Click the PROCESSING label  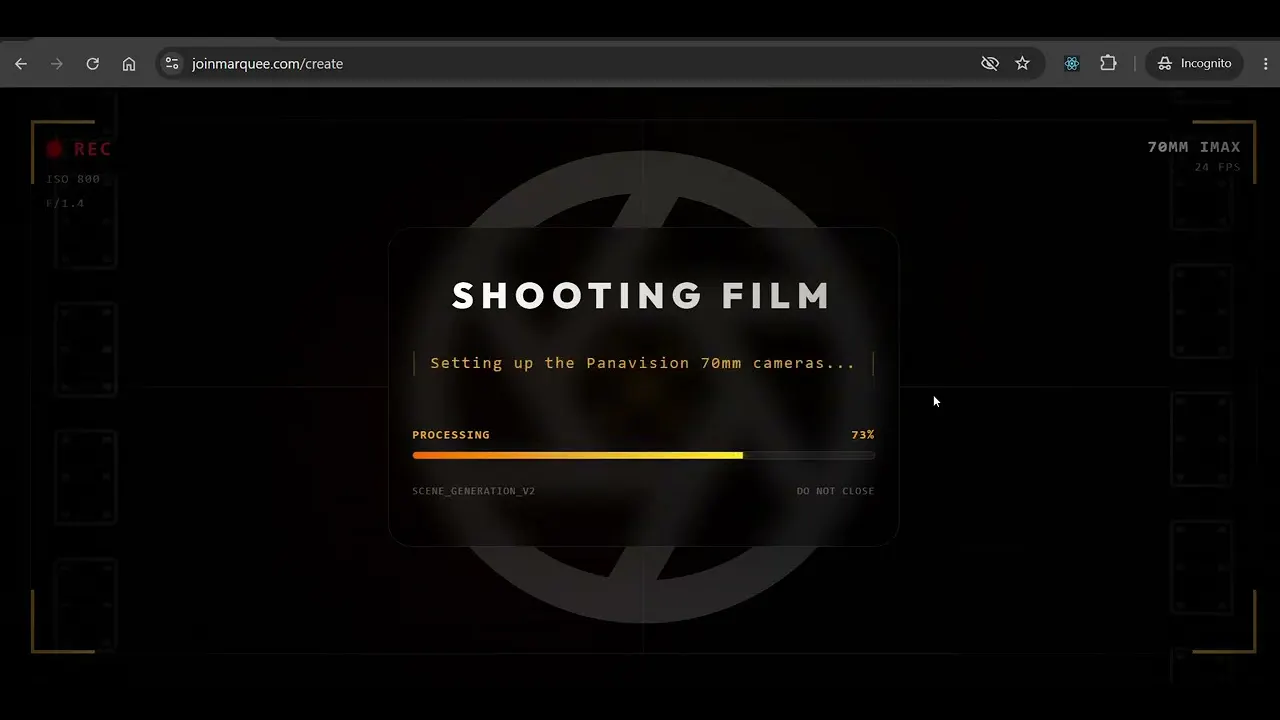coord(451,435)
